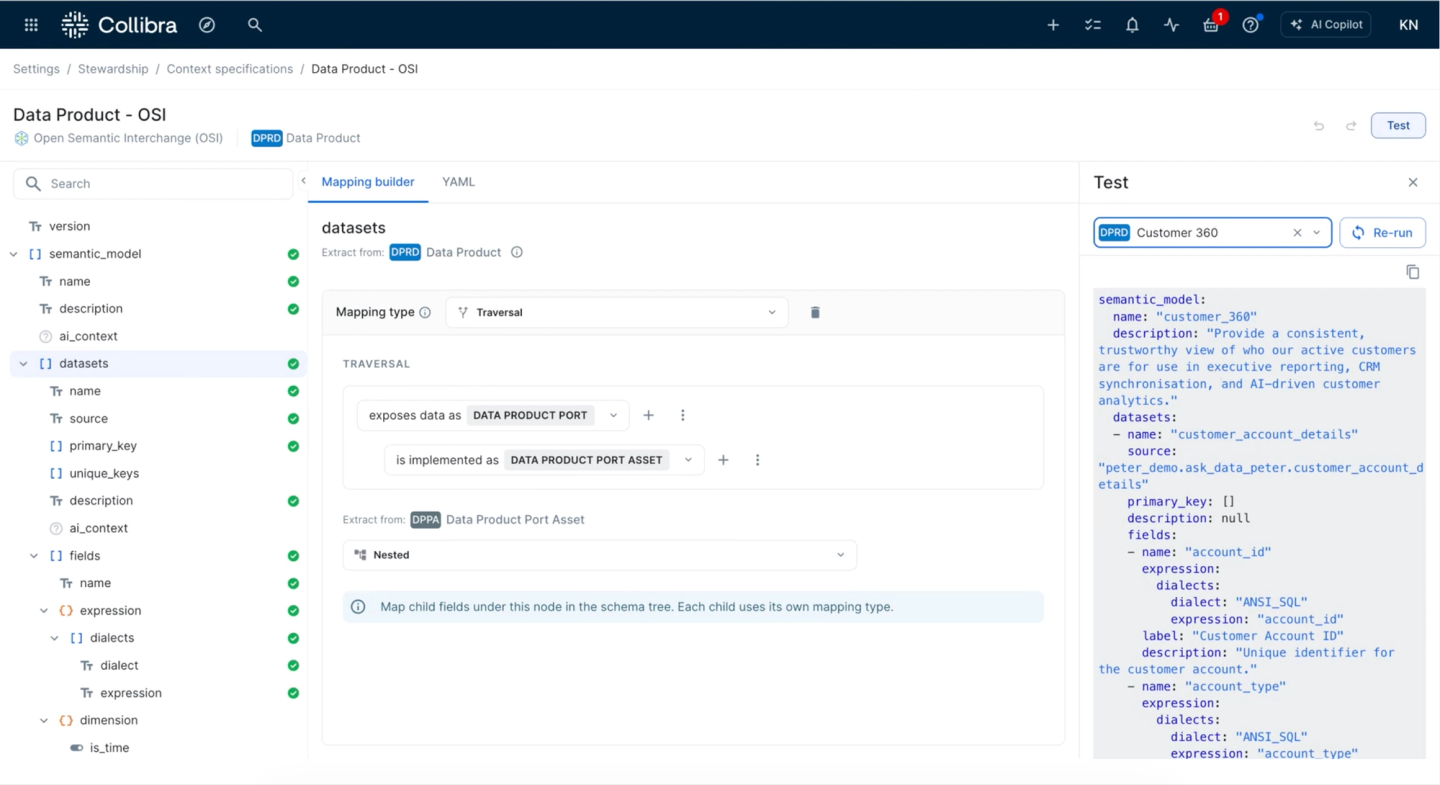Image resolution: width=1440 pixels, height=785 pixels.
Task: Open global search in top bar
Action: tap(255, 25)
